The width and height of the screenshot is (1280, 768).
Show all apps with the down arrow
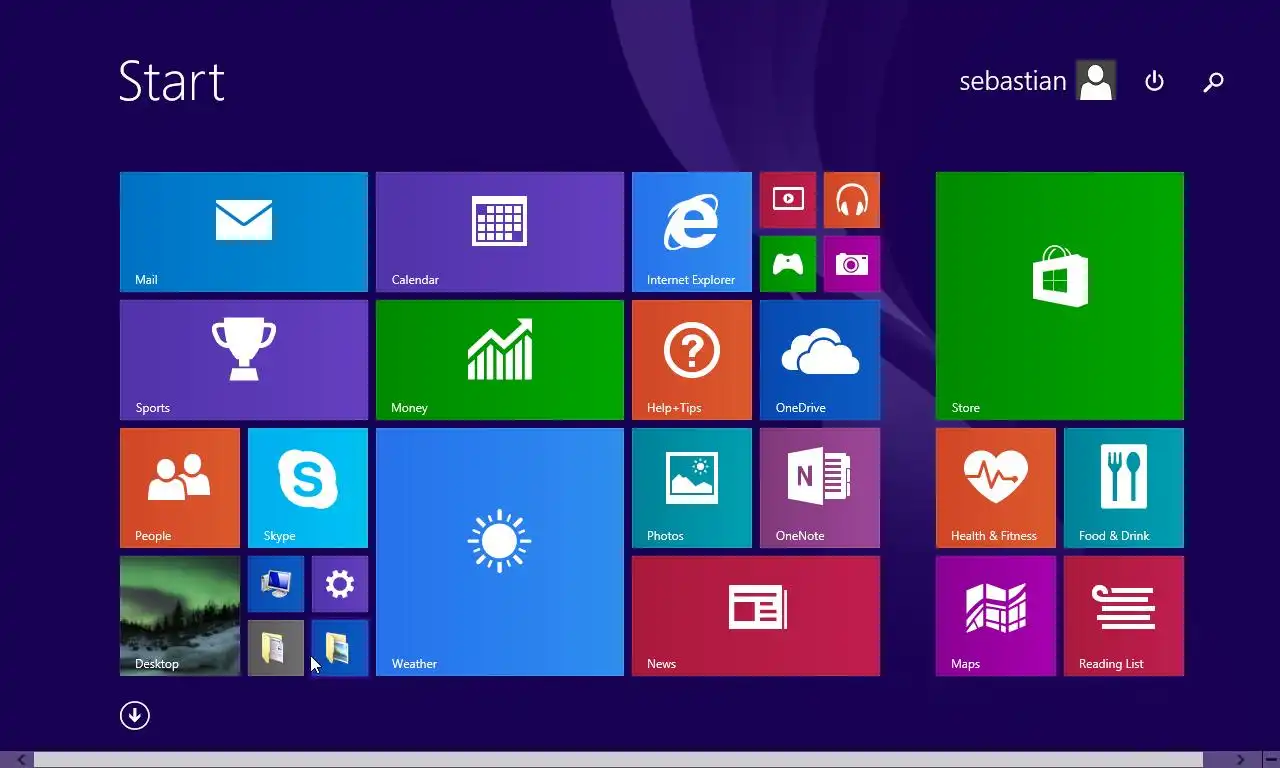pos(135,715)
